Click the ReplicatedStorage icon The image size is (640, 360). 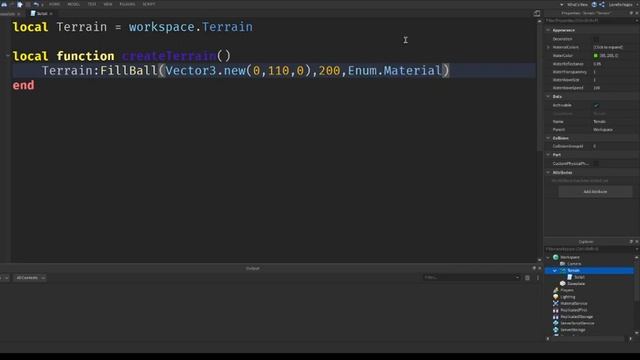tap(556, 316)
